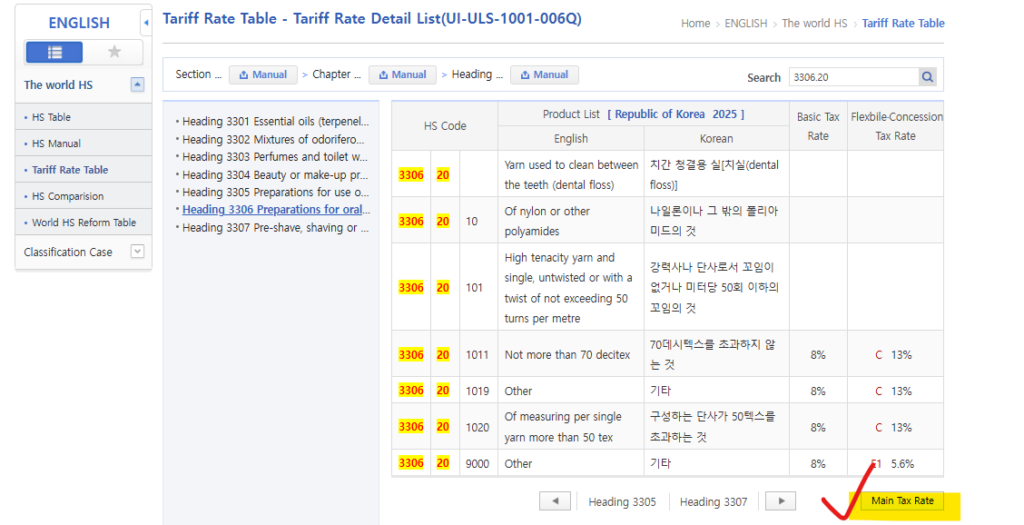Viewport: 1024px width, 525px height.
Task: Open the favorites star tab
Action: [x=112, y=52]
